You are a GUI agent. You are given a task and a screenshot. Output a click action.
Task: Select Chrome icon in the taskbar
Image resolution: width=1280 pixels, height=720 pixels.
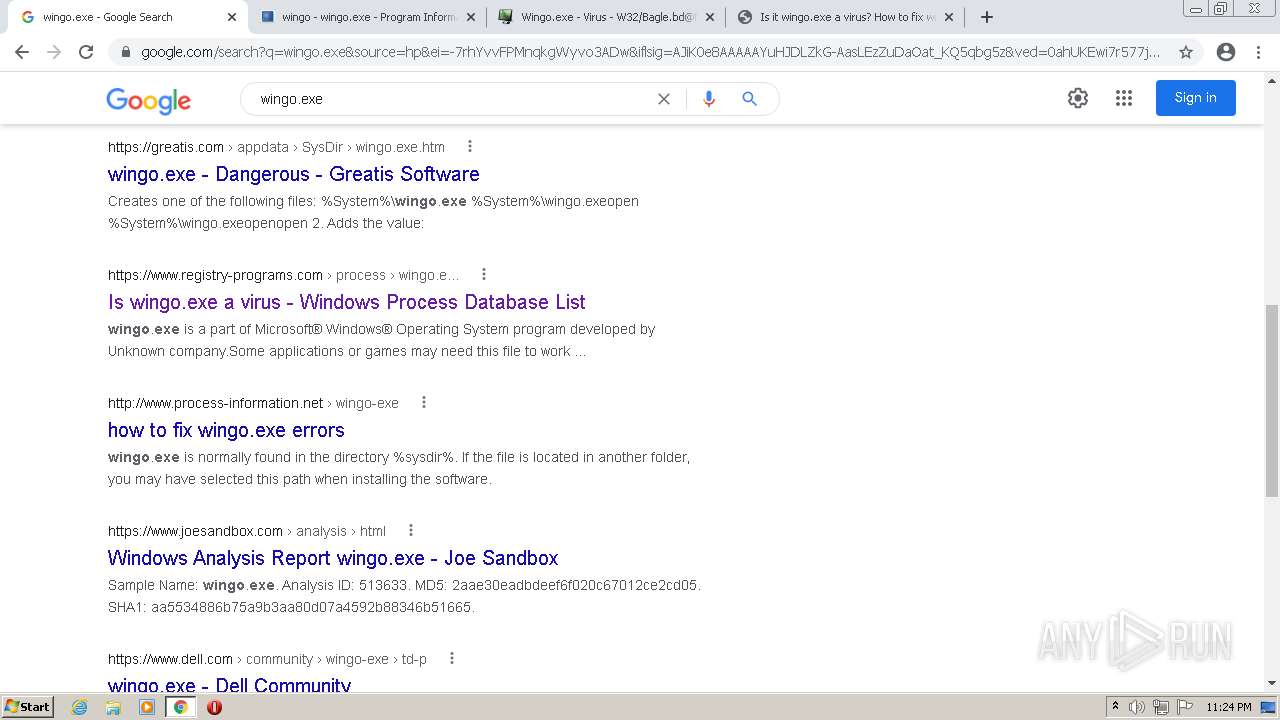[x=180, y=707]
